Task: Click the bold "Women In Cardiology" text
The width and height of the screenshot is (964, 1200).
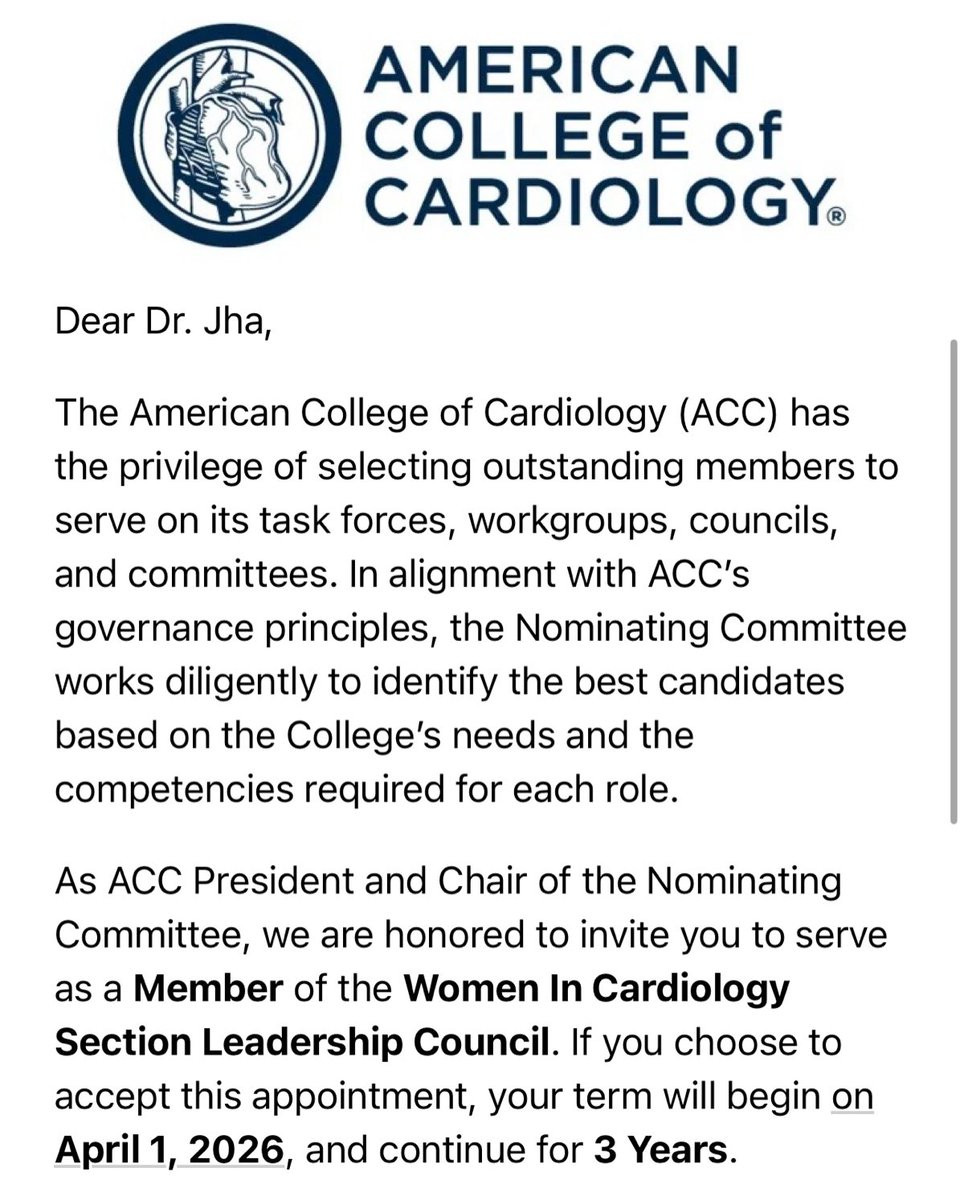Action: click(597, 989)
